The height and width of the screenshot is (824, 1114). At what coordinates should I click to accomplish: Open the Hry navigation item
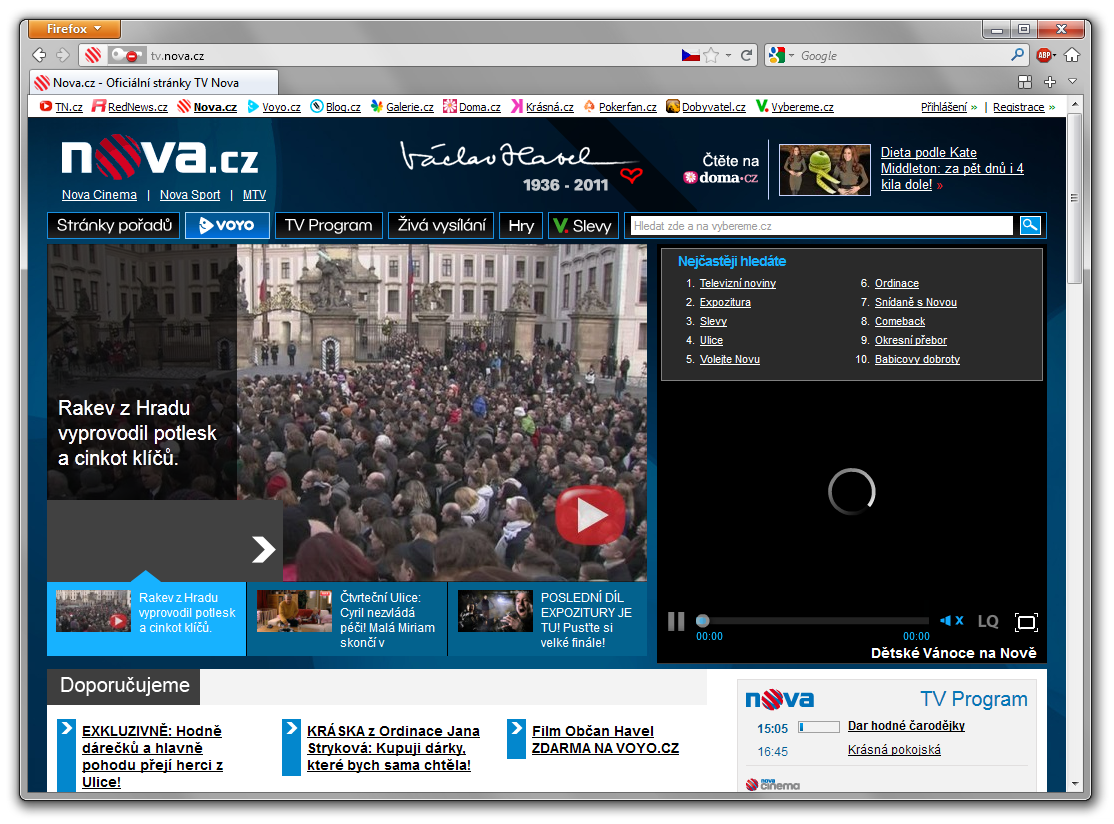521,225
